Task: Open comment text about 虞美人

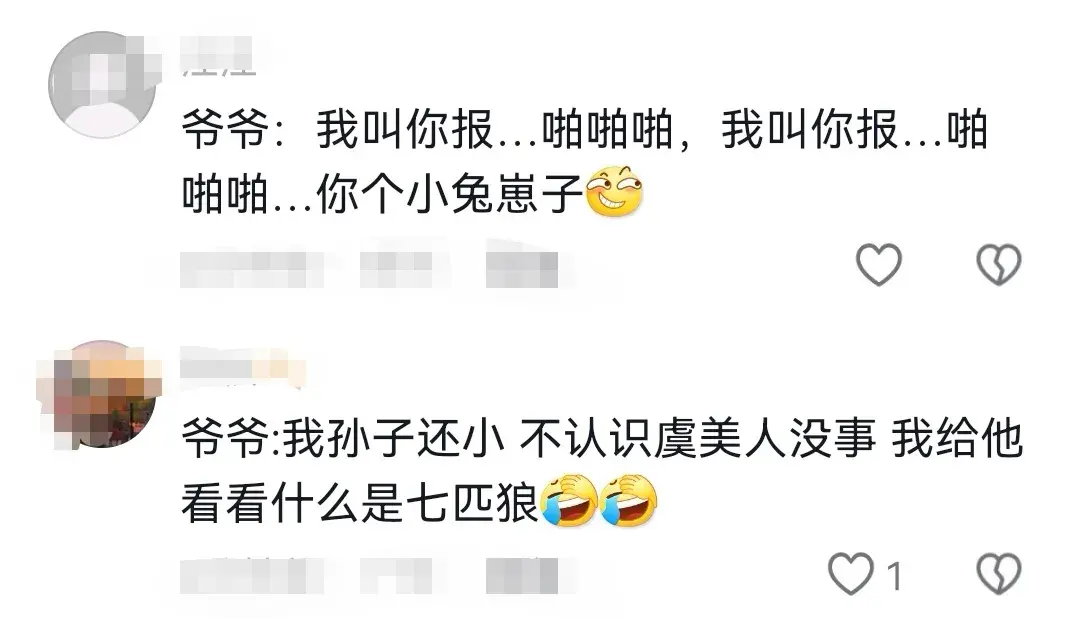Action: click(x=601, y=471)
